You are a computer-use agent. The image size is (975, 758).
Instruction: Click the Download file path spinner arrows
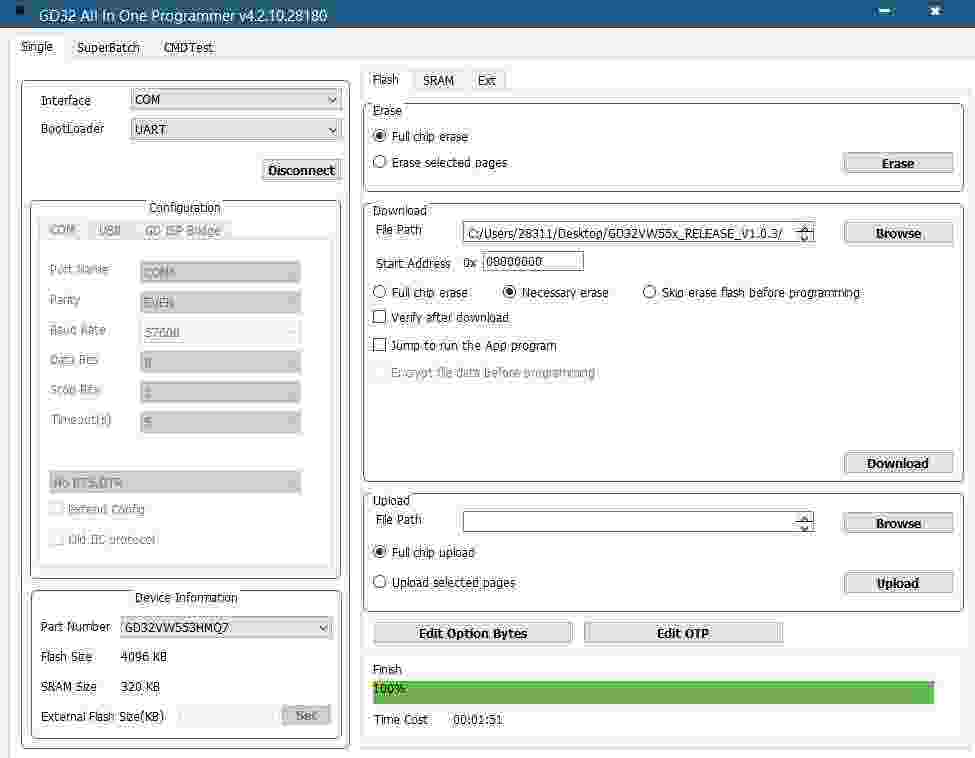point(805,234)
